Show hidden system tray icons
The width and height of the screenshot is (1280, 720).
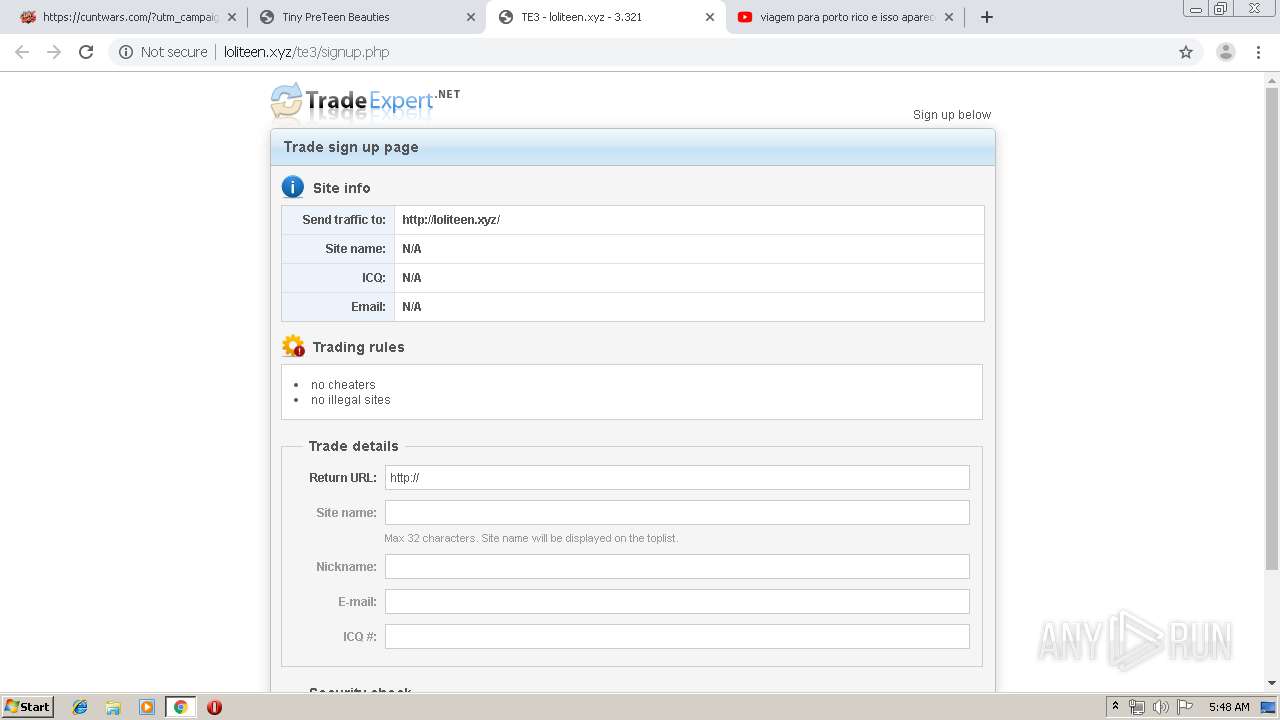1116,707
